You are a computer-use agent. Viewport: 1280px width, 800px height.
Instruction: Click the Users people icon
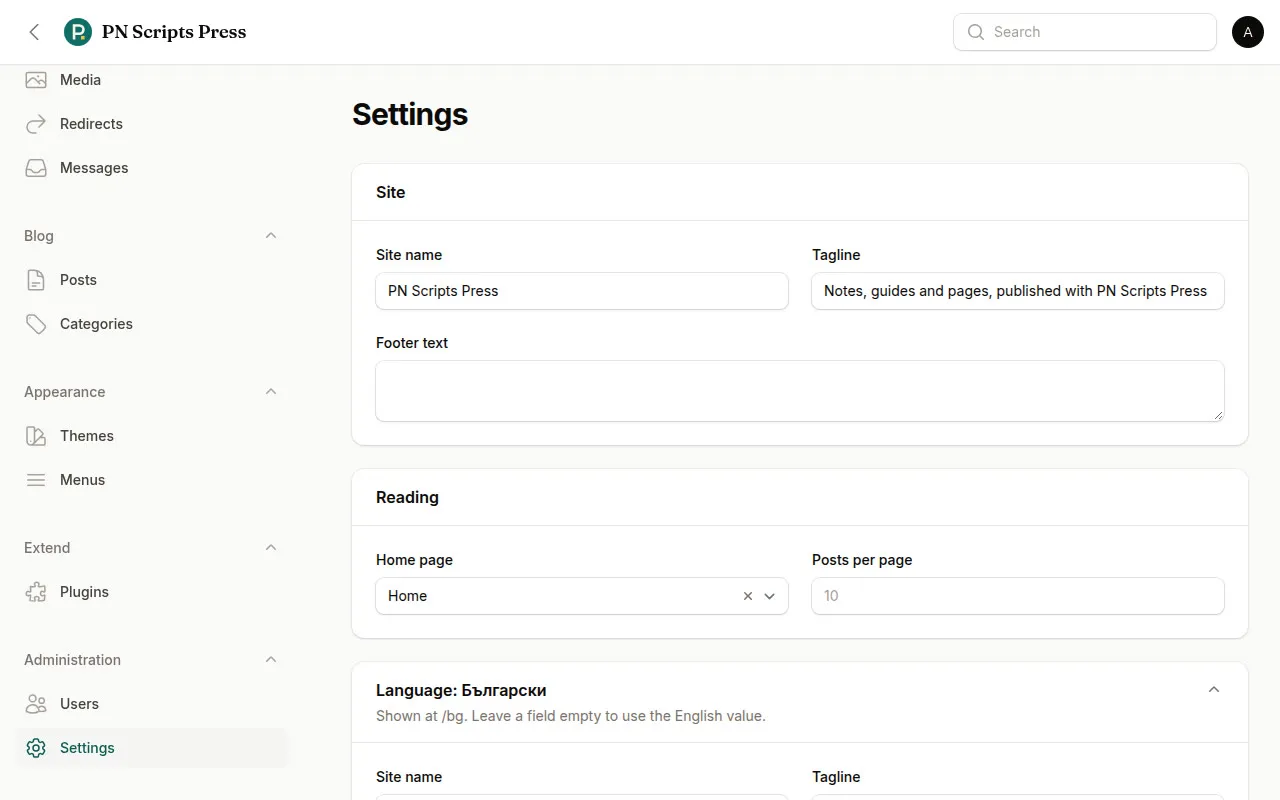tap(36, 704)
